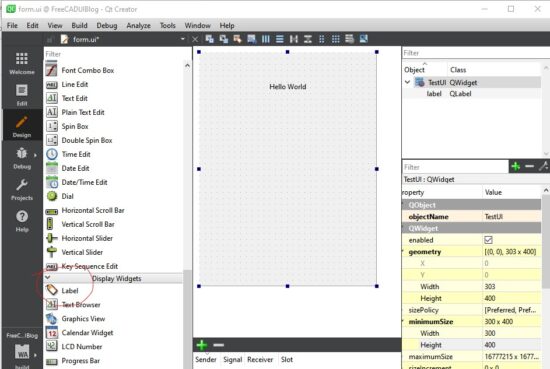550x369 pixels.
Task: Apply Lay Out Horizontally in Splitter
Action: coord(294,39)
